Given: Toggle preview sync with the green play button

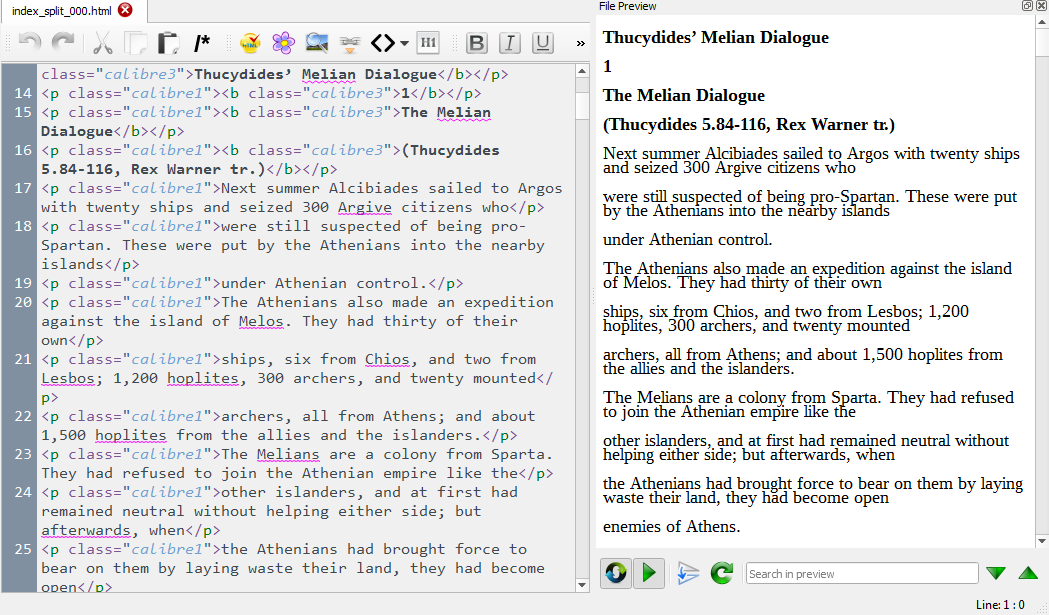Looking at the screenshot, I should [x=648, y=573].
